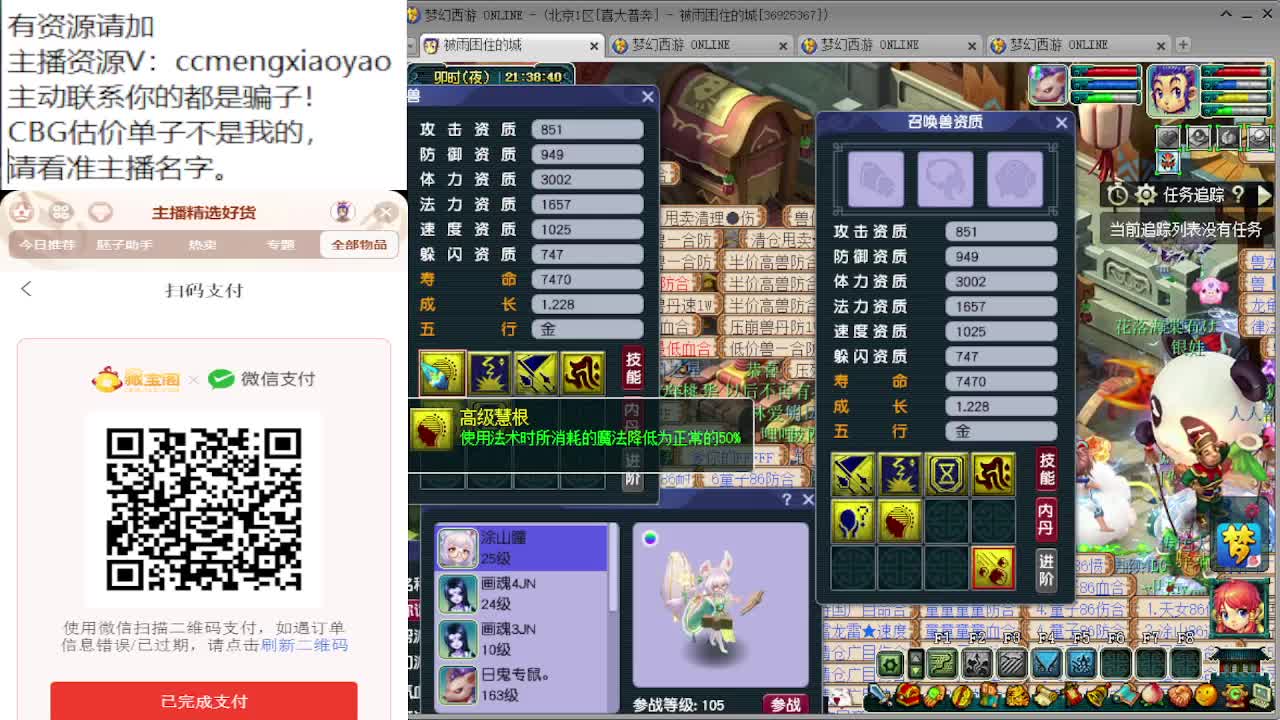Screen dimensions: 1280x720
Task: Open the first equipment slot in 召唤兽资质 panel
Action: 876,179
